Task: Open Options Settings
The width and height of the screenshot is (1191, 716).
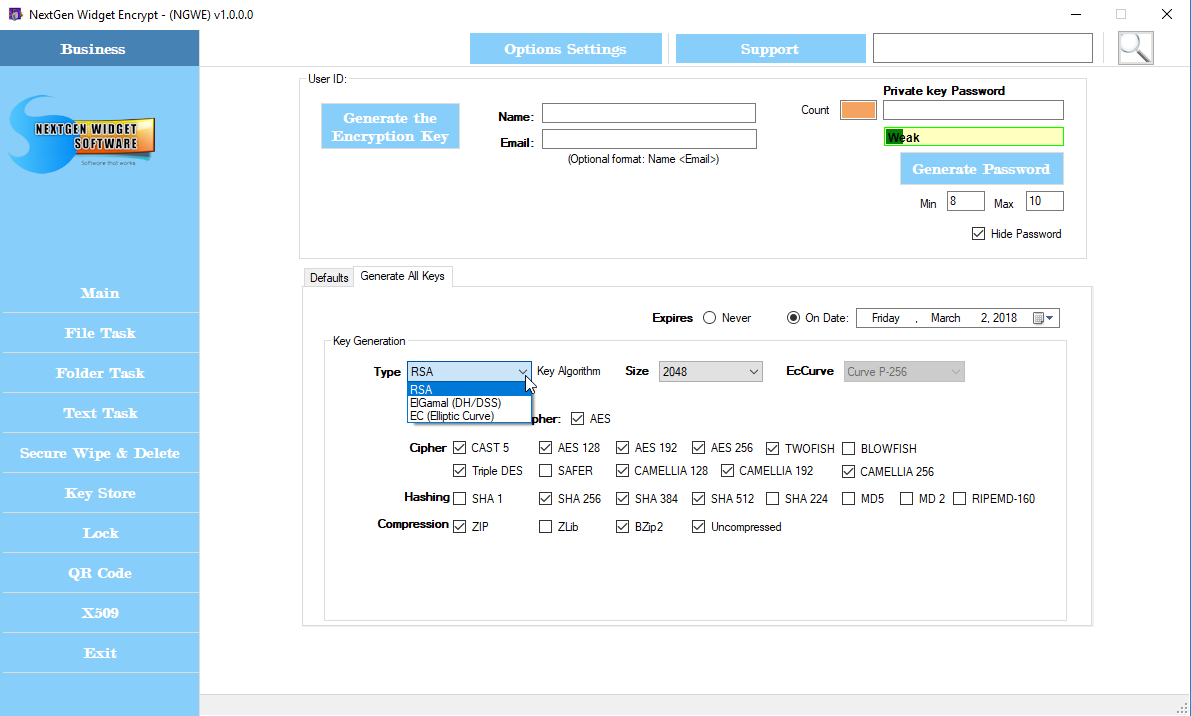Action: (566, 49)
